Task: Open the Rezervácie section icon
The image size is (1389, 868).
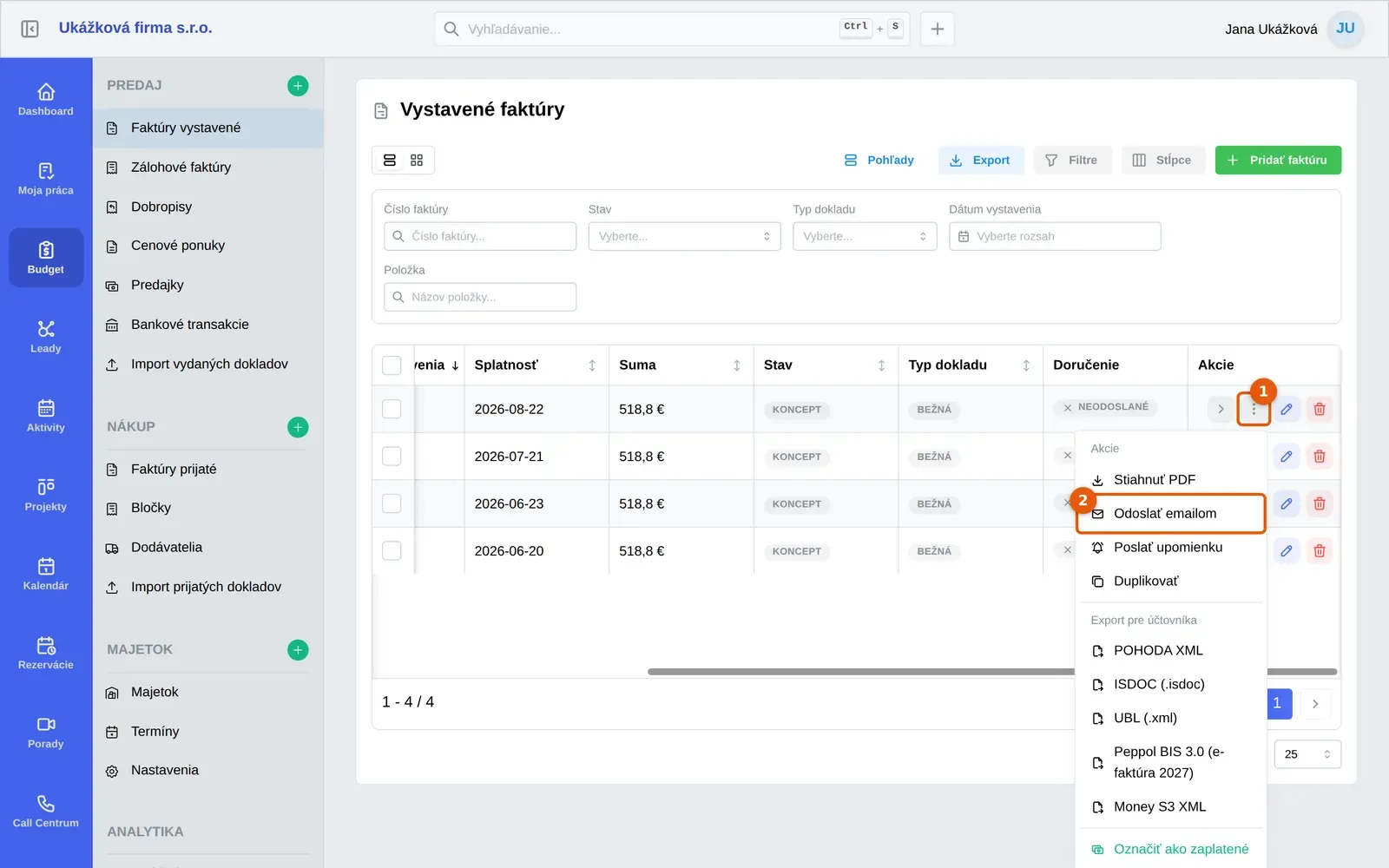Action: (x=46, y=646)
